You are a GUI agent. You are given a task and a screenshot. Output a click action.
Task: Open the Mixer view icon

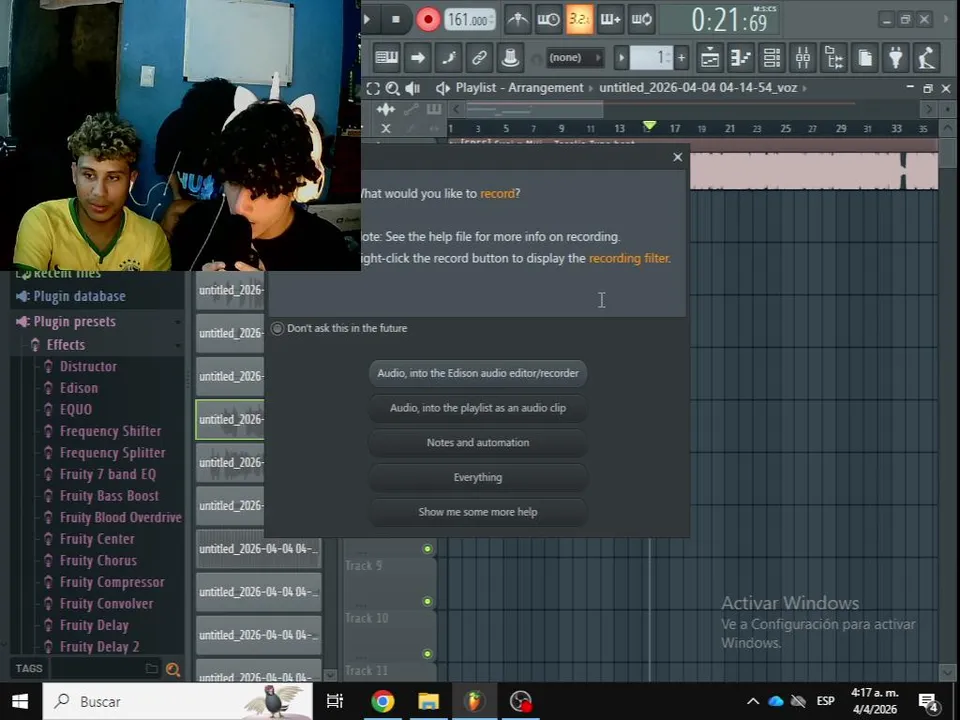[802, 58]
